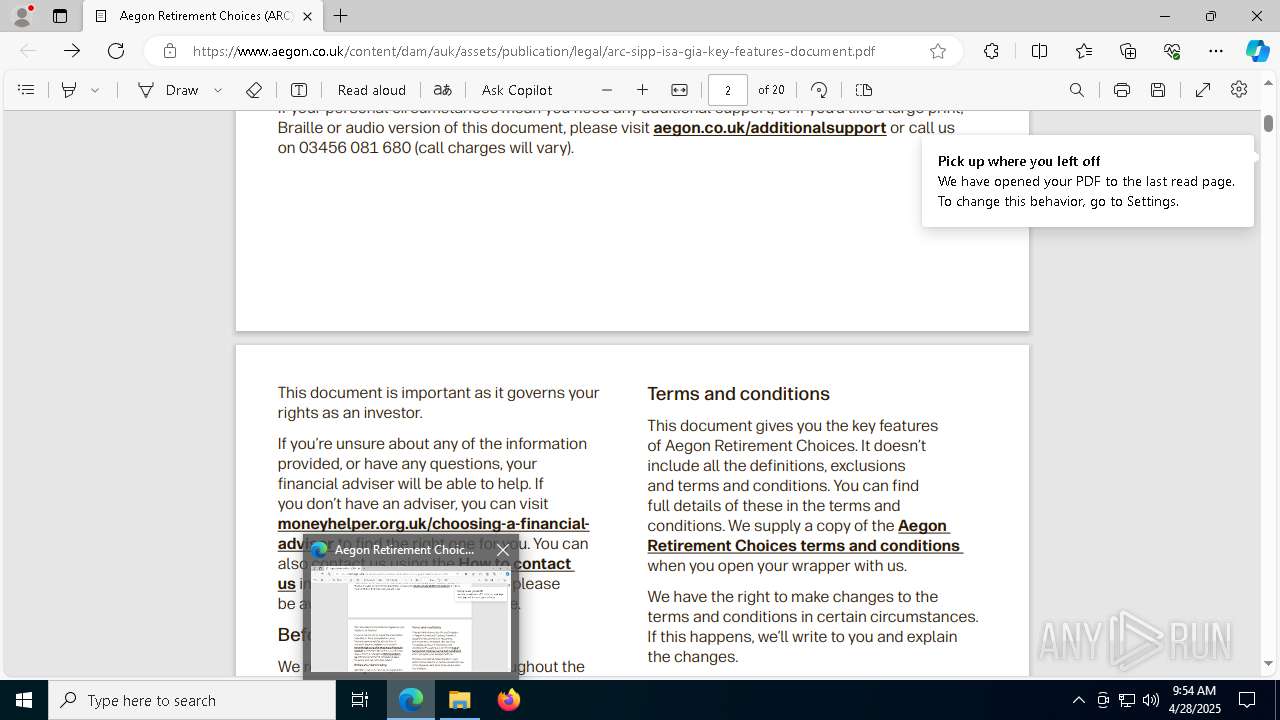Open Browser essentials heart icon
The width and height of the screenshot is (1280, 720).
1172,51
